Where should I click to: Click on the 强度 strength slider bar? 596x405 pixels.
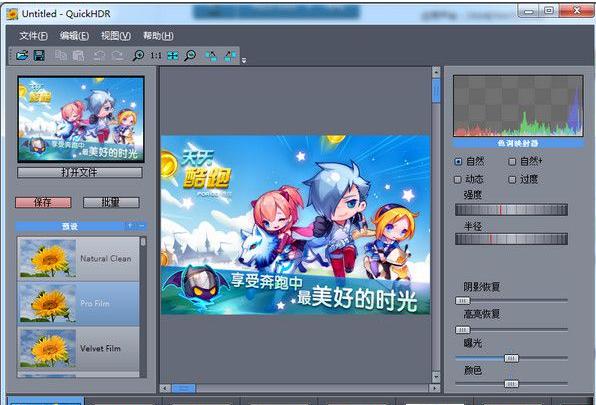511,210
